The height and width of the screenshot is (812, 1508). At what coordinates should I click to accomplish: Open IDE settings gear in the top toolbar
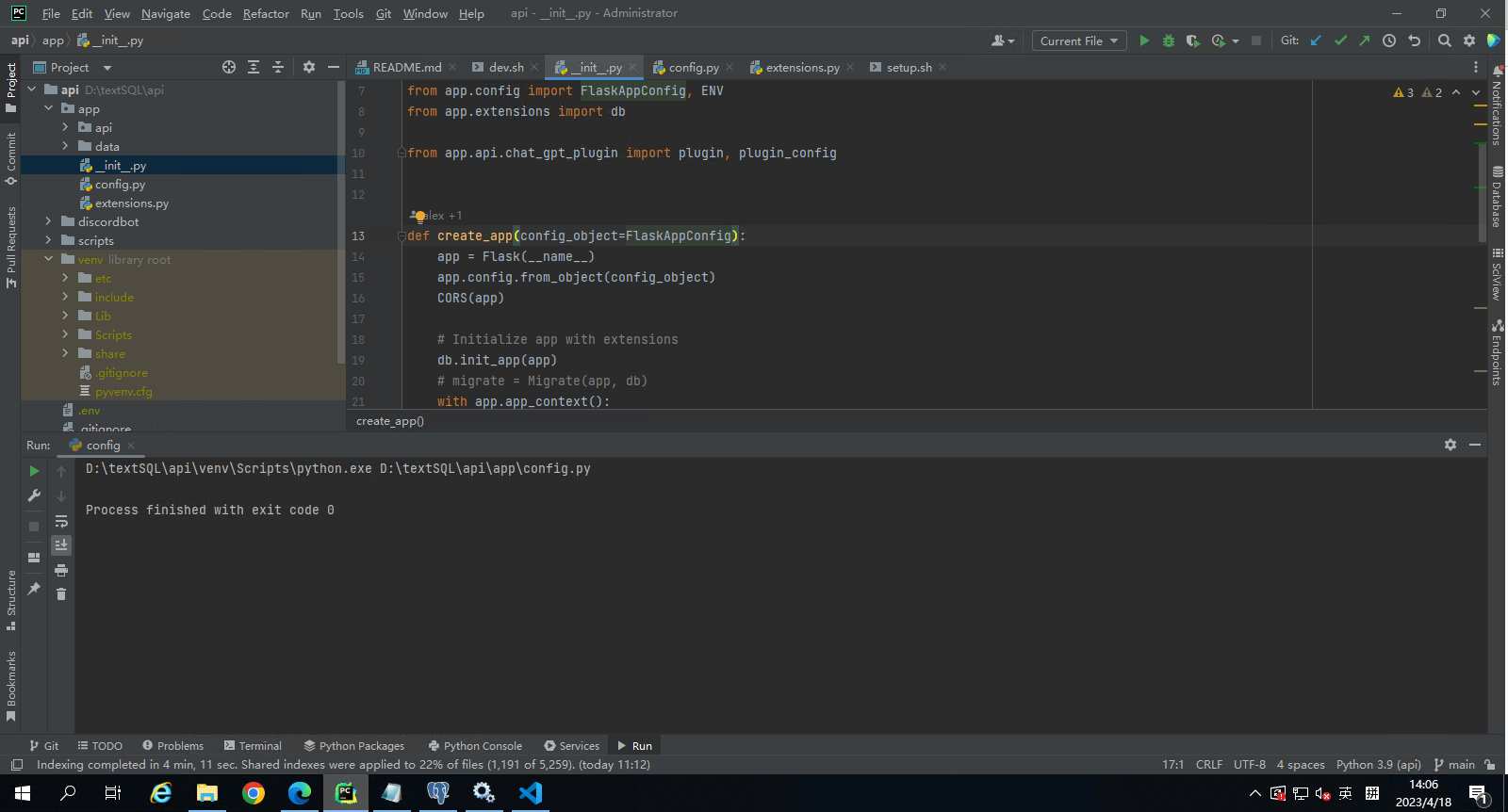click(1469, 41)
